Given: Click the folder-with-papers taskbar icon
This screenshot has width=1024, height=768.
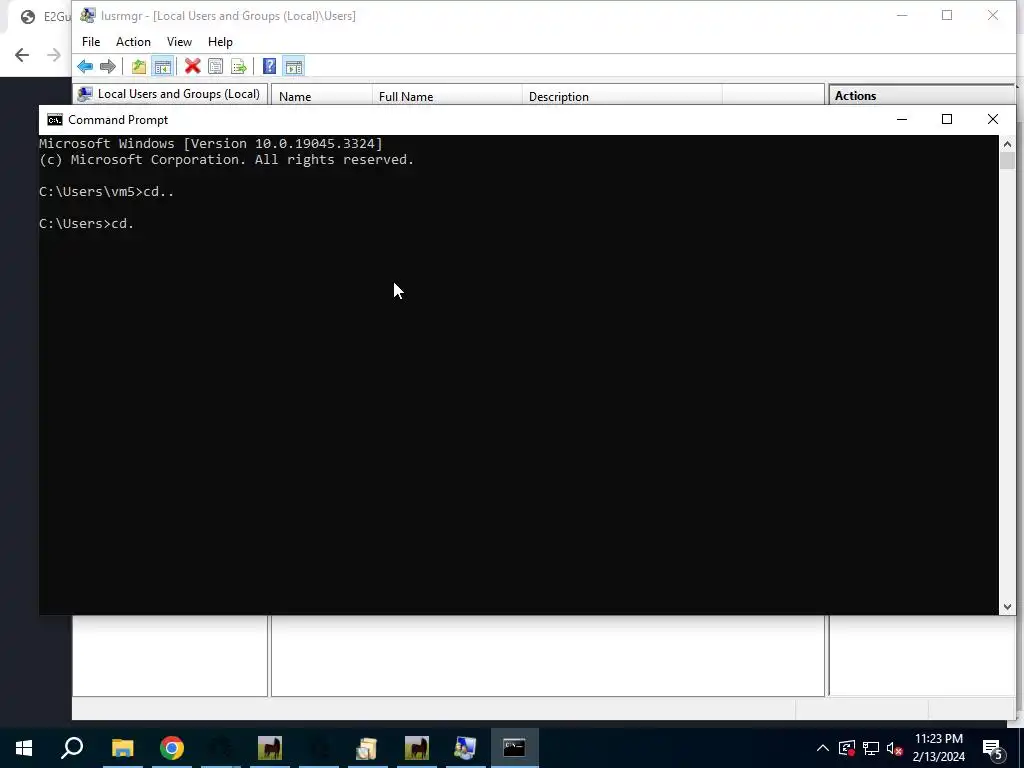Looking at the screenshot, I should [x=367, y=748].
